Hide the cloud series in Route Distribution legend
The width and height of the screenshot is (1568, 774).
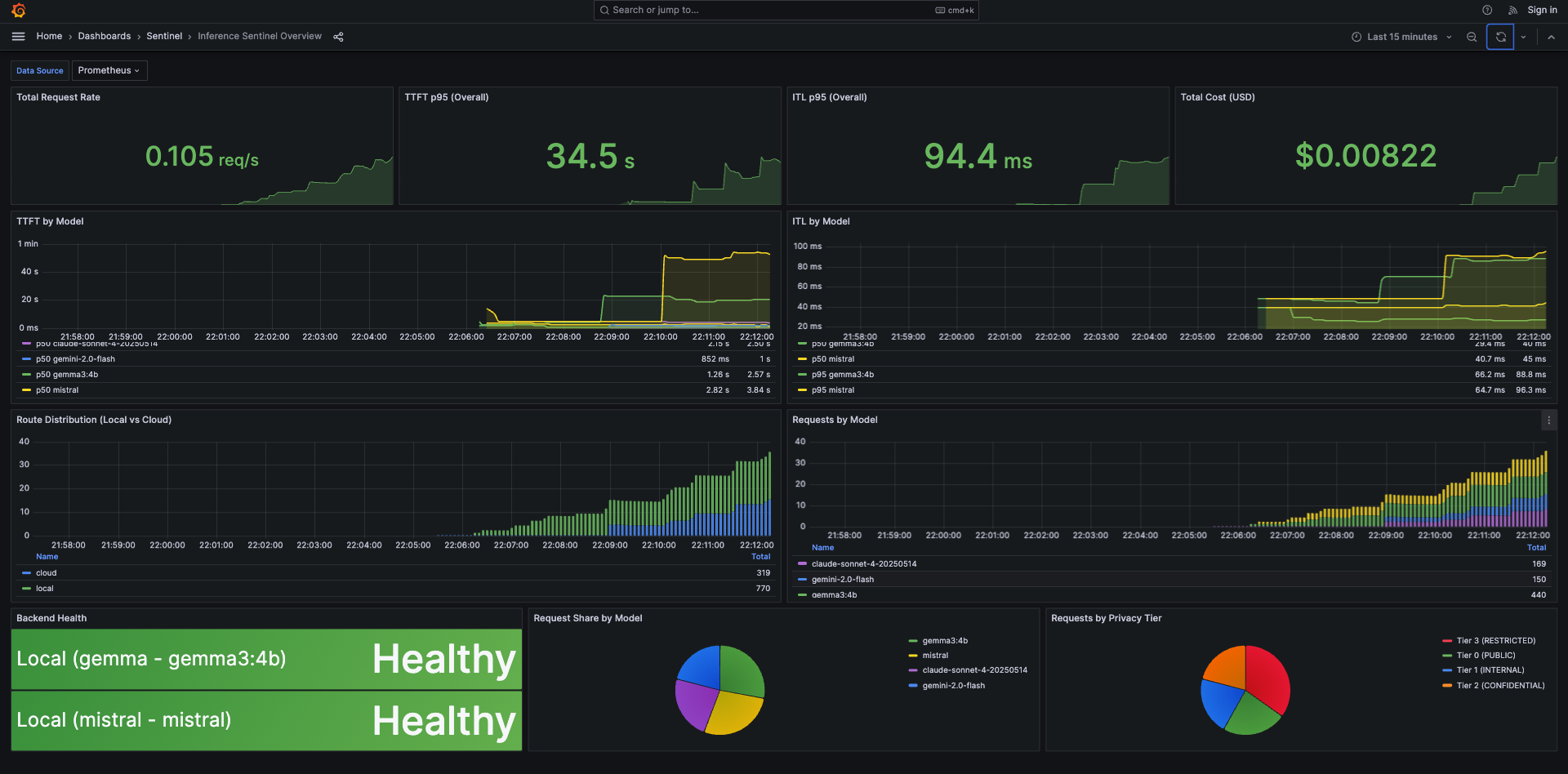pyautogui.click(x=46, y=572)
